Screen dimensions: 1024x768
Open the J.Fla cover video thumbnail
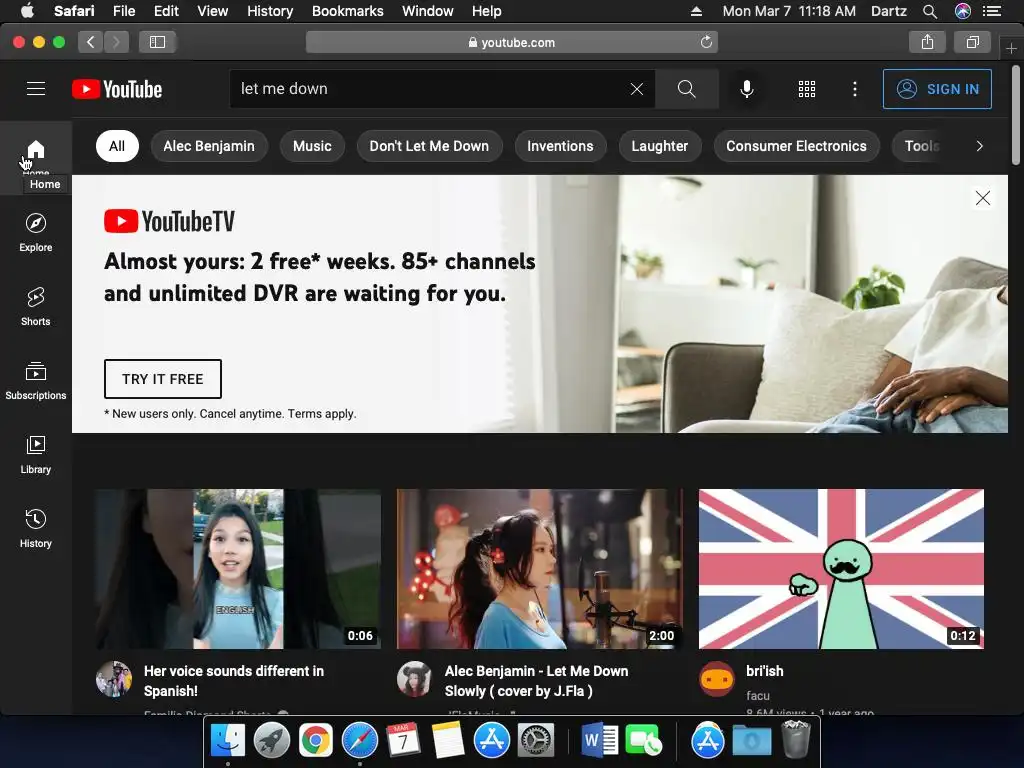(x=539, y=569)
